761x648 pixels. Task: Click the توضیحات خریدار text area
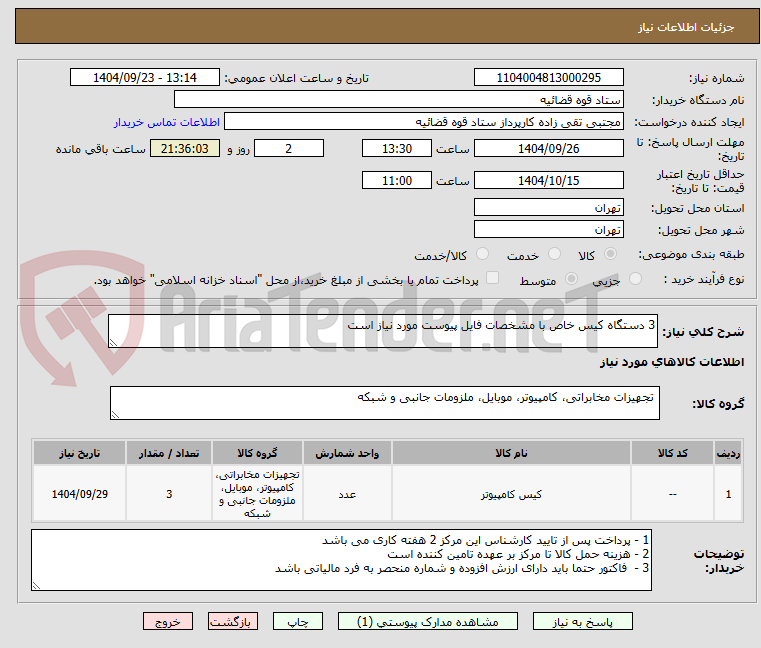tap(341, 560)
